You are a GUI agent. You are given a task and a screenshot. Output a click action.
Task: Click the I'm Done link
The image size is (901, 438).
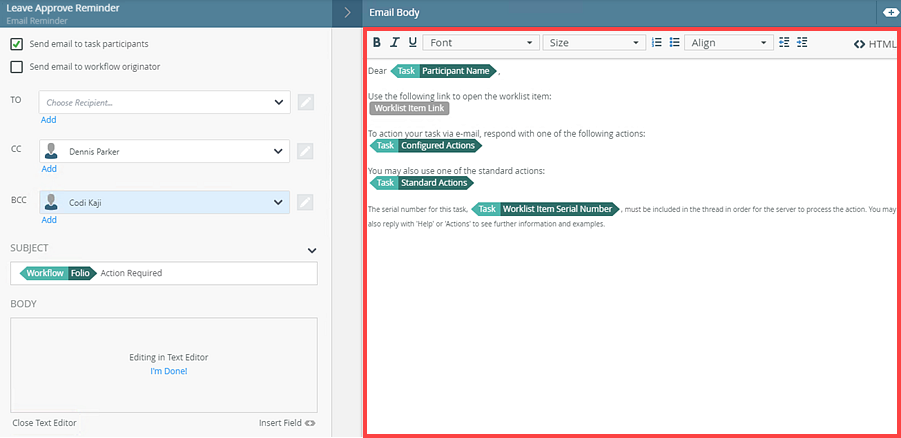(168, 371)
